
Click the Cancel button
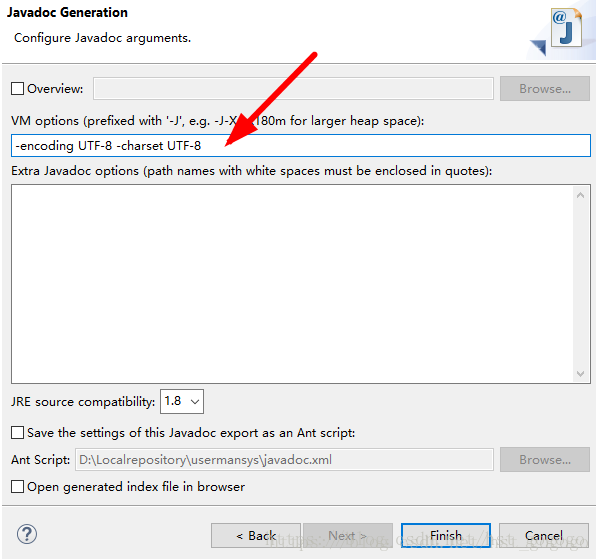[x=544, y=535]
